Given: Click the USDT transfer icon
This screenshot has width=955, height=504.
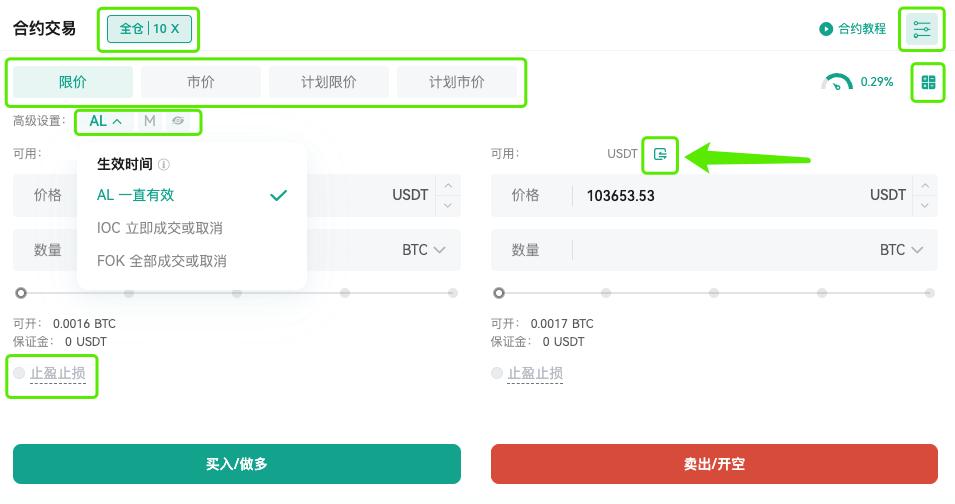Looking at the screenshot, I should pos(660,155).
